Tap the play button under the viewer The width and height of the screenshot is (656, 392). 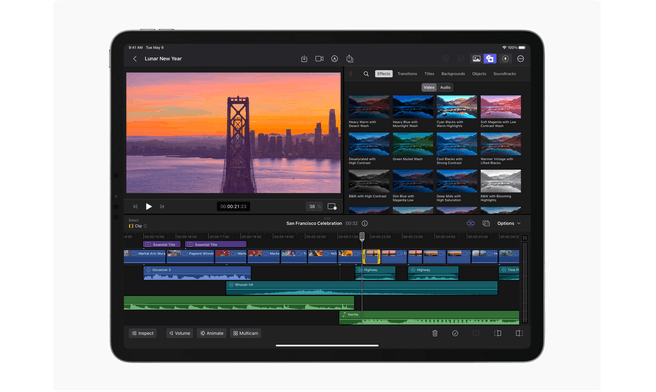149,207
